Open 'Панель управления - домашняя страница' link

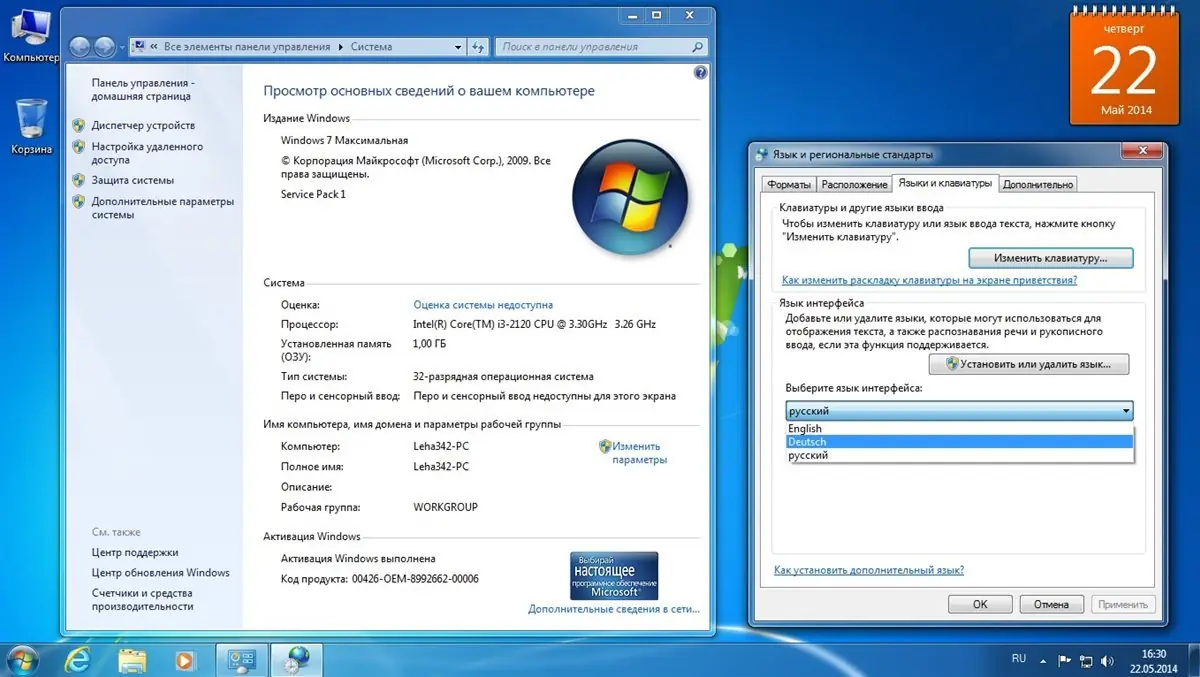143,90
